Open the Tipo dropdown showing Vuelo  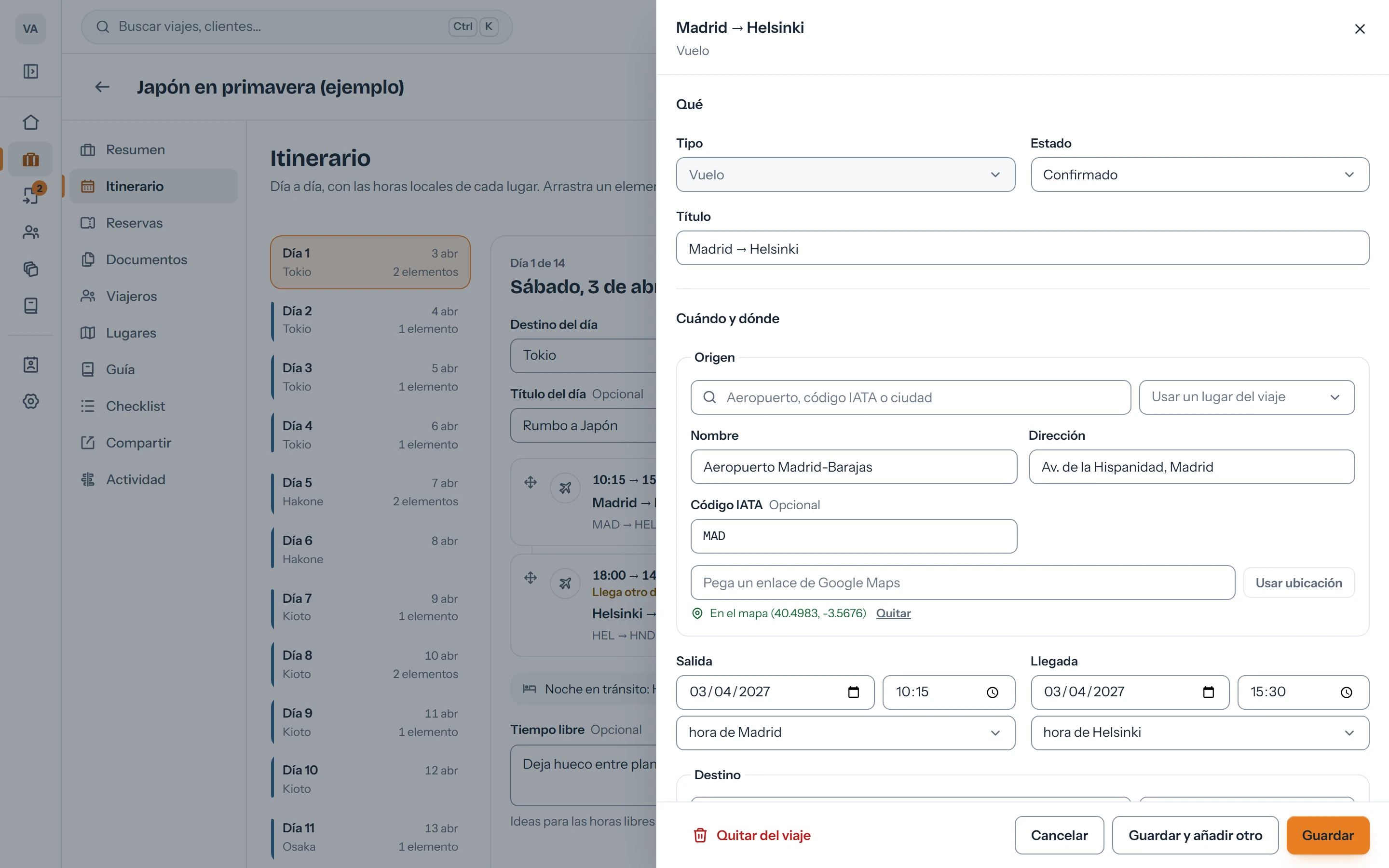(x=845, y=175)
